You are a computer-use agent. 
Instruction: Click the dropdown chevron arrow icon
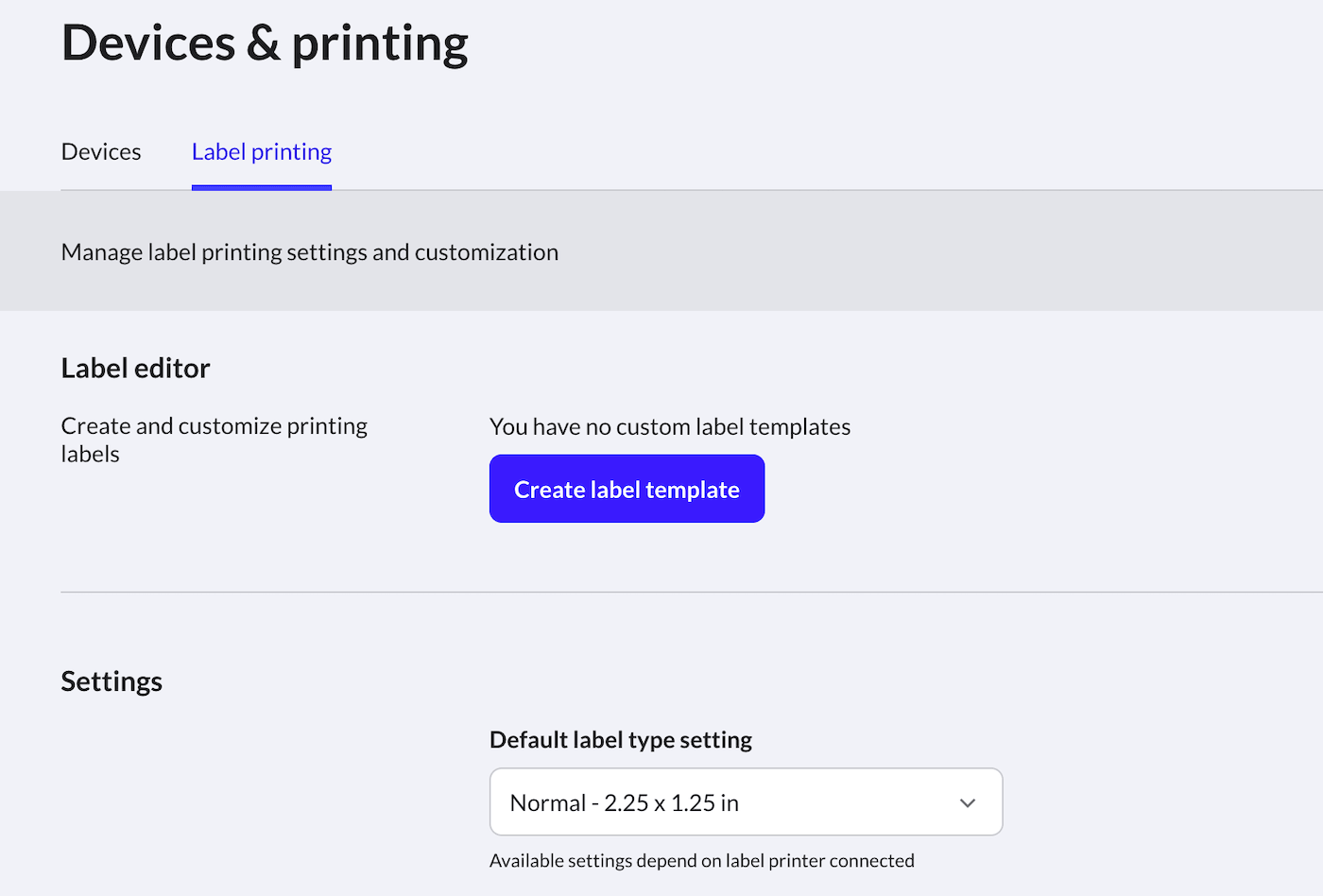click(x=968, y=803)
